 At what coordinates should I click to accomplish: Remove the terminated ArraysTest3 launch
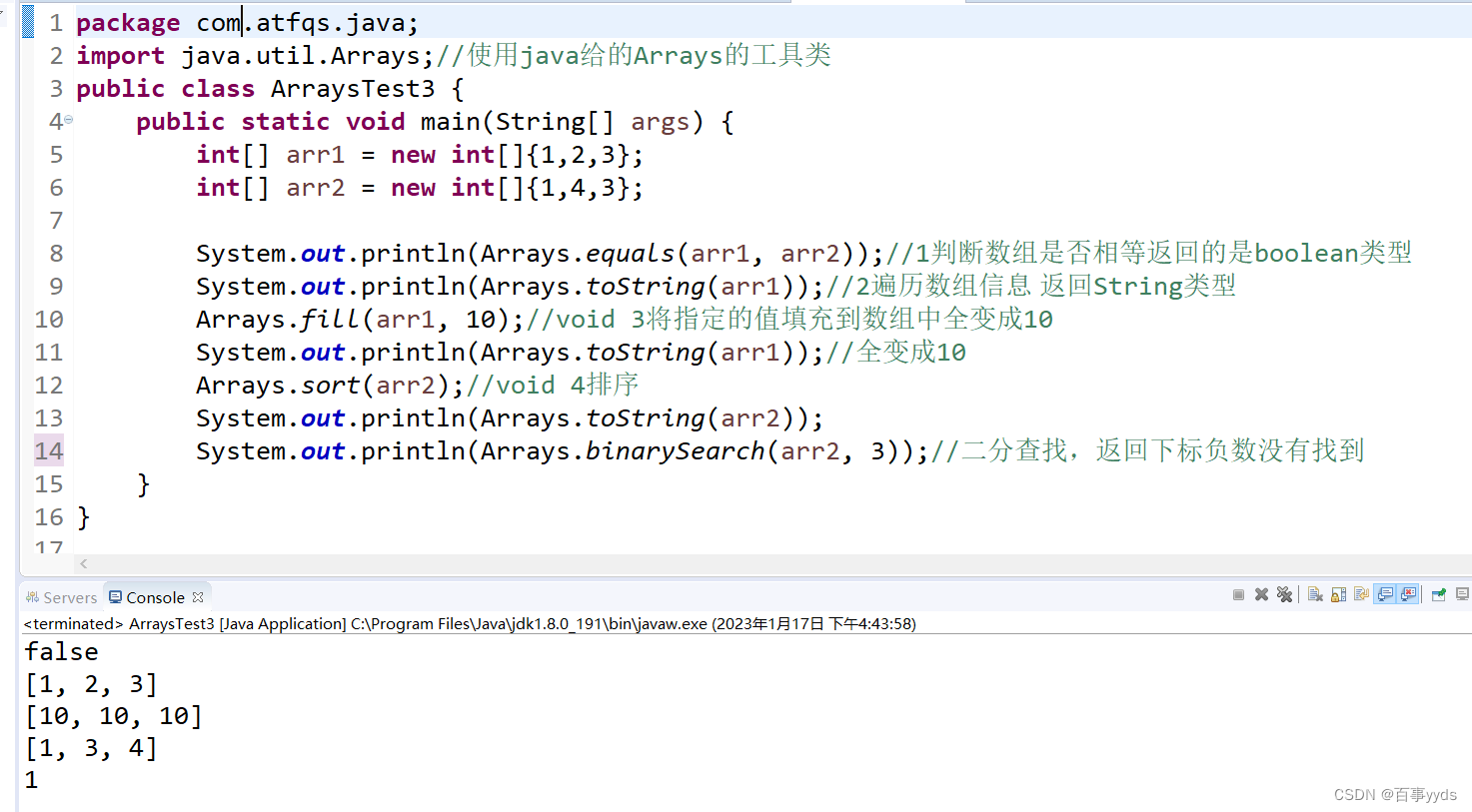(x=1261, y=594)
